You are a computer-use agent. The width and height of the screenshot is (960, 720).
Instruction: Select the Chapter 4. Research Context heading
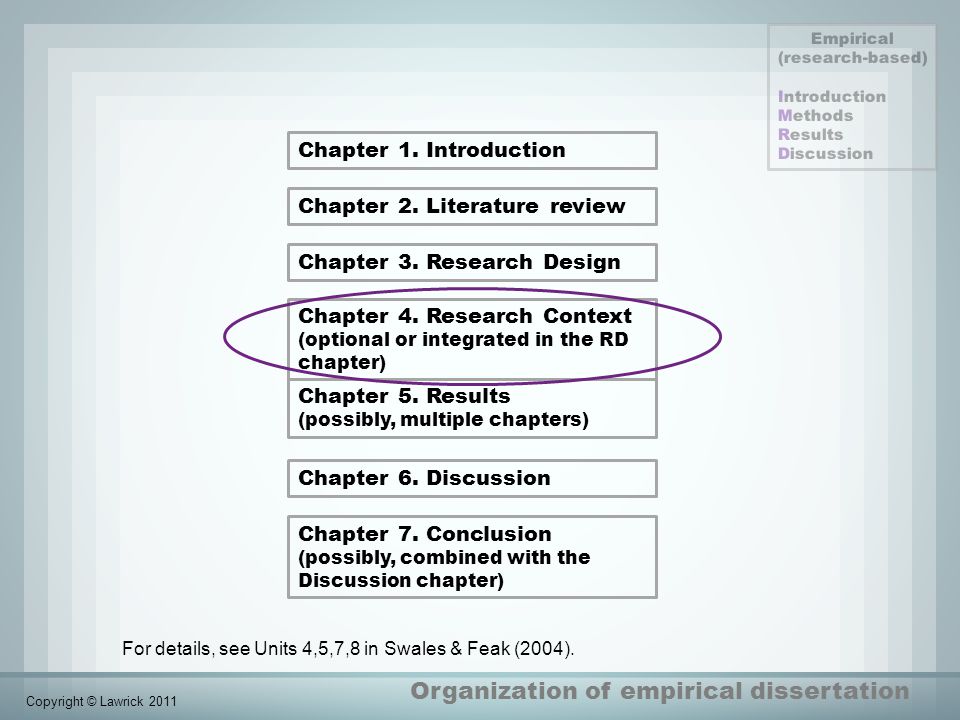464,316
